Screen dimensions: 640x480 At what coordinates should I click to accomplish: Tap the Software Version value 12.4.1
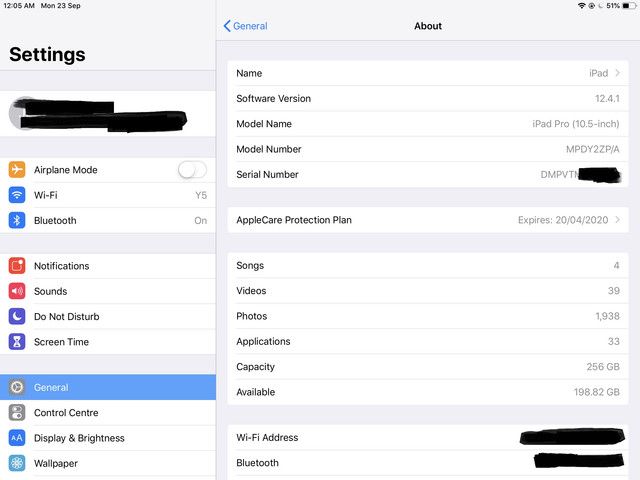(607, 98)
